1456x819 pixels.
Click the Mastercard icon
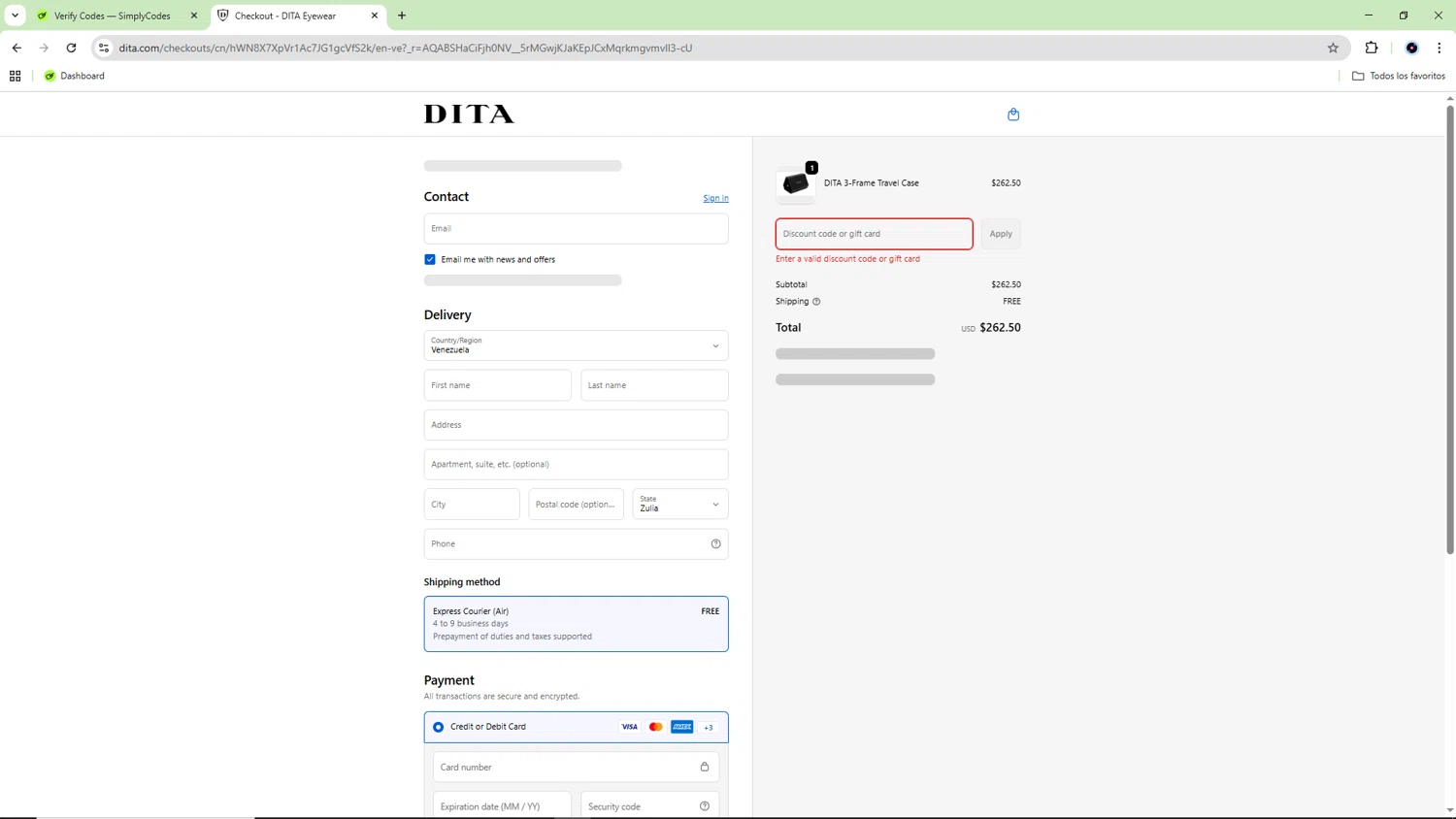coord(656,727)
